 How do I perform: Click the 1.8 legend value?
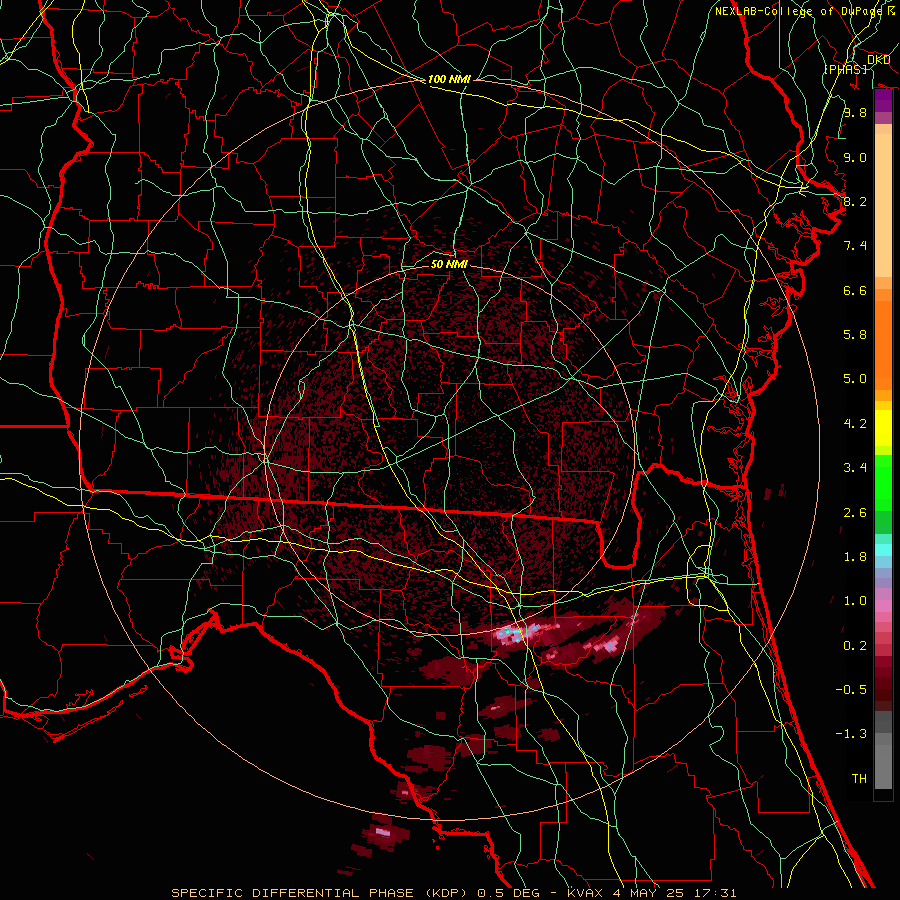[855, 557]
